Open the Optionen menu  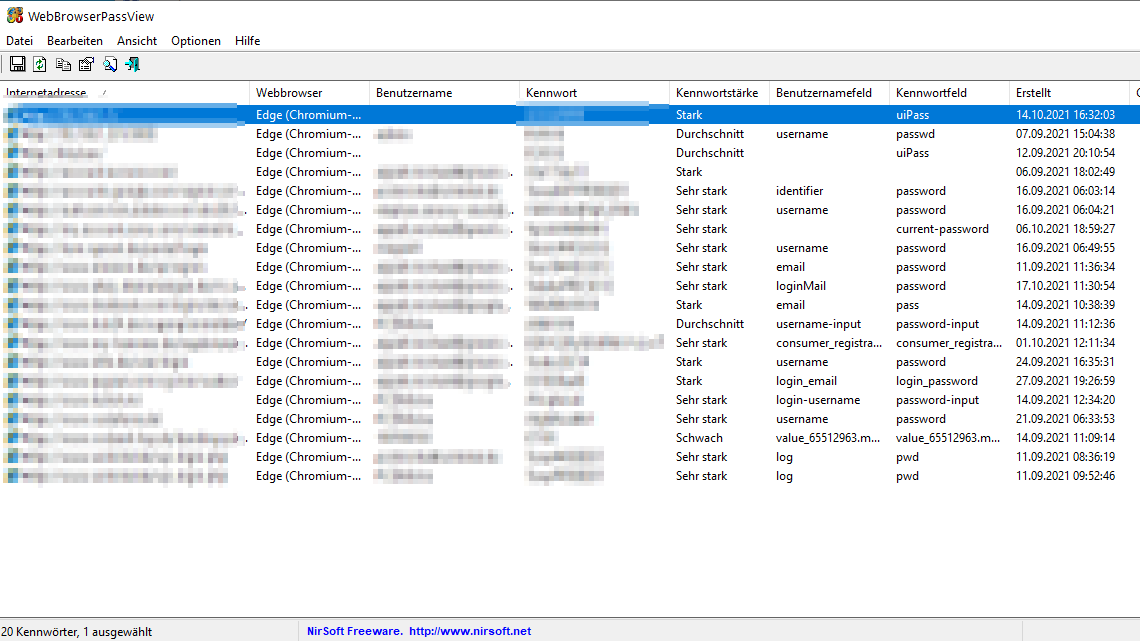click(196, 41)
